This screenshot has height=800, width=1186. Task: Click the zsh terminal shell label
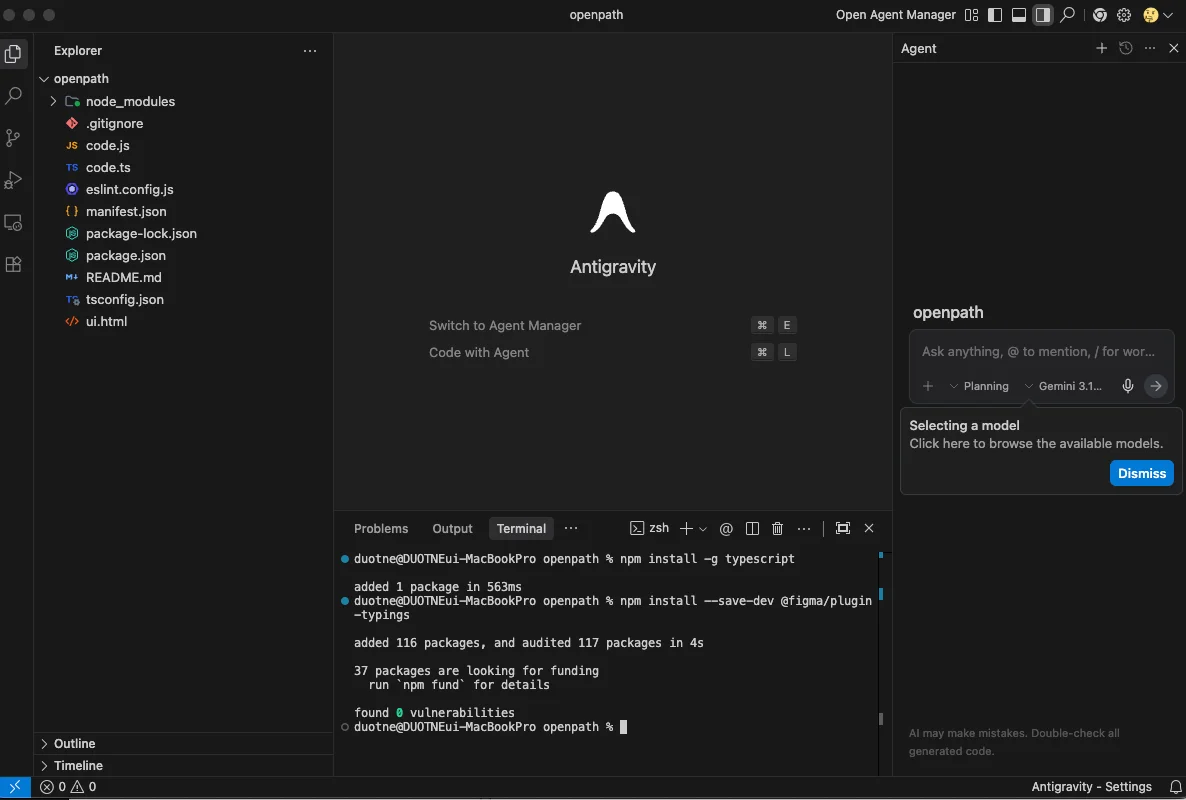pyautogui.click(x=650, y=528)
